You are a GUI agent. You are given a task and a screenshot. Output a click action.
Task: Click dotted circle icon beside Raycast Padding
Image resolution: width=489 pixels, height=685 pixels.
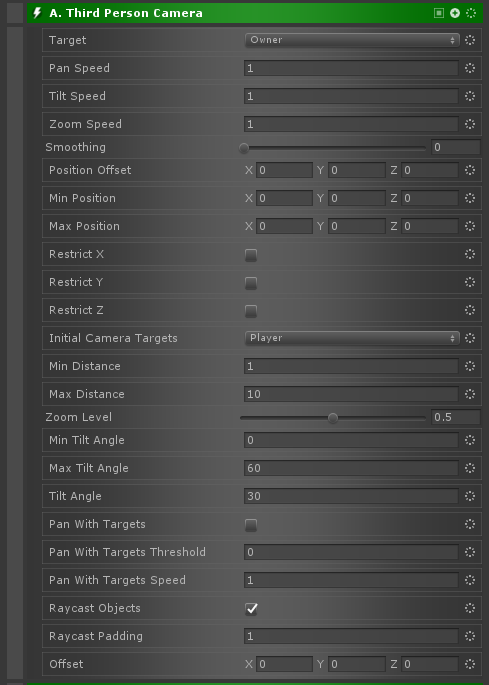(x=470, y=636)
